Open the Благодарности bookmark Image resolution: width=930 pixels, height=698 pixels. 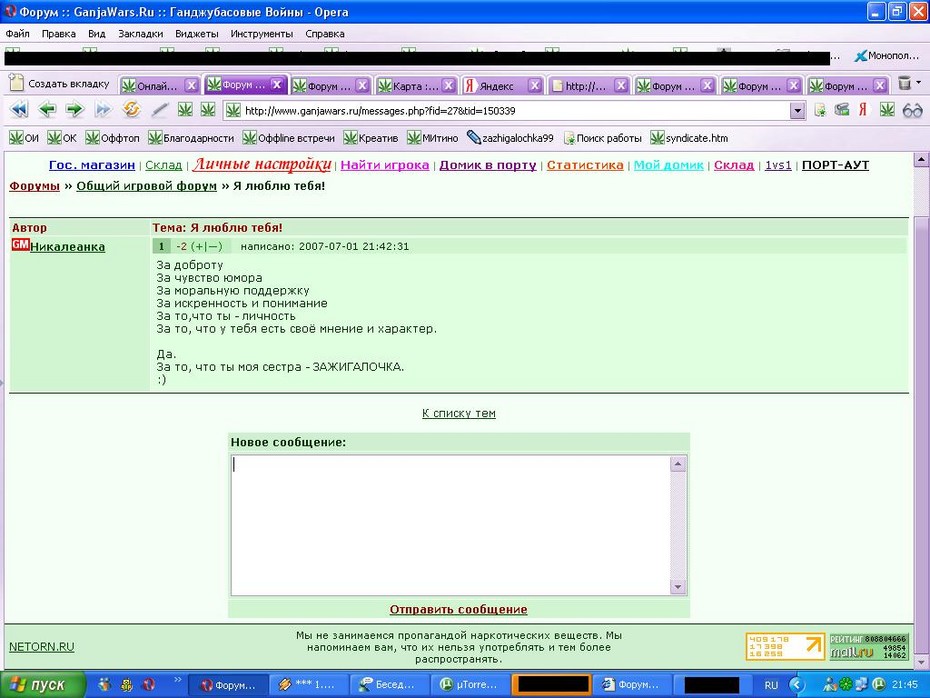coord(191,138)
